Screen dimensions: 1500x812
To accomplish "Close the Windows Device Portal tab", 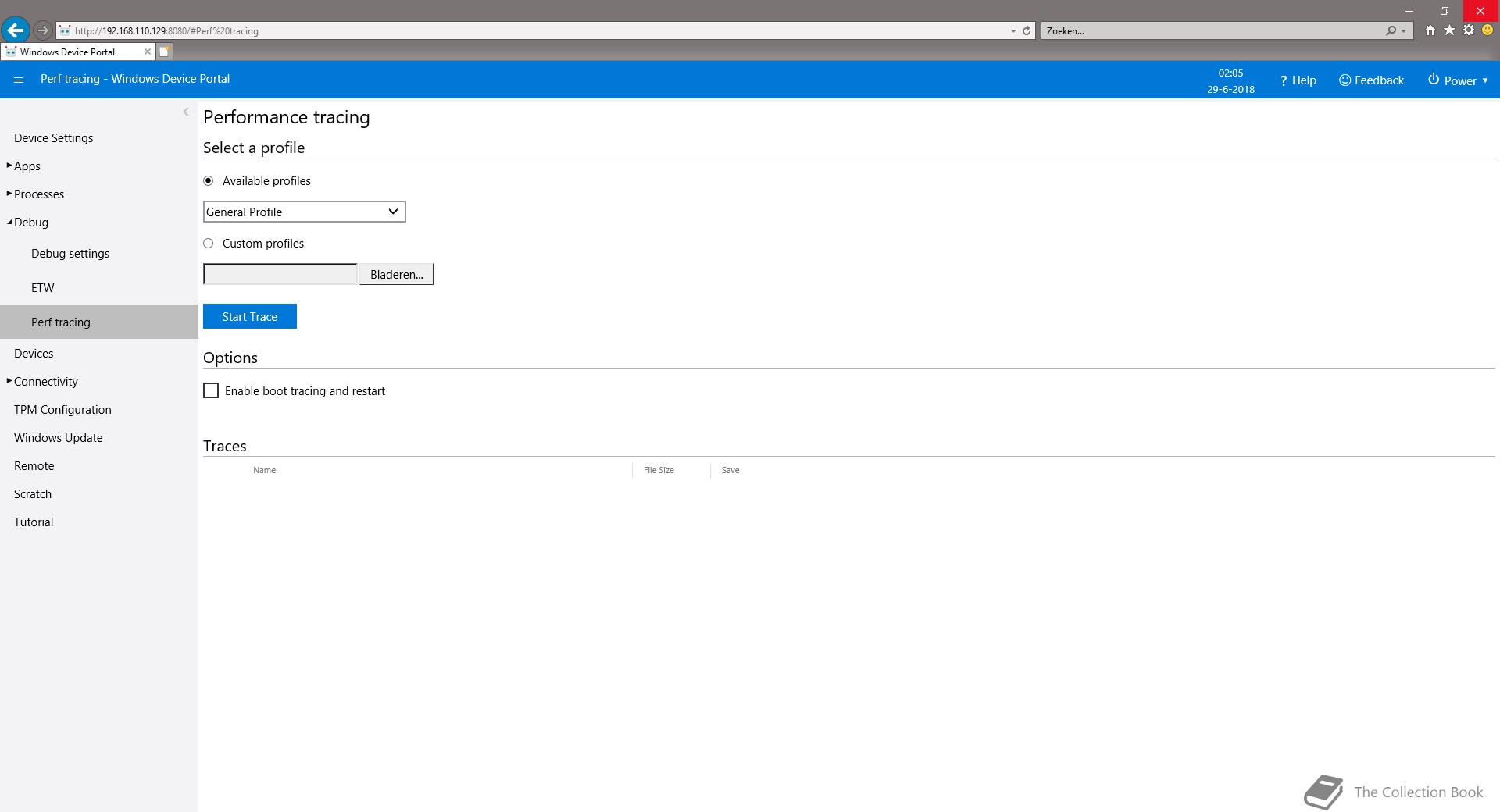I will click(147, 52).
